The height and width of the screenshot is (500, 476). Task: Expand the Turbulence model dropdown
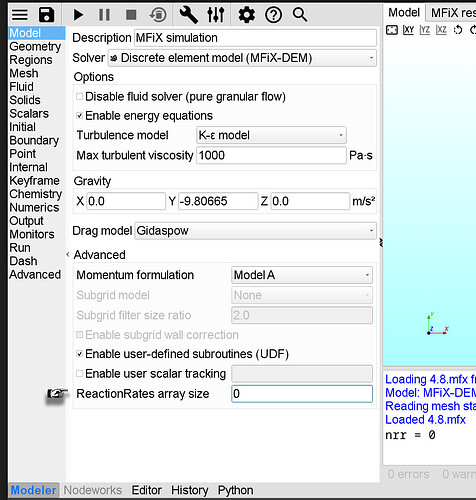click(x=271, y=135)
